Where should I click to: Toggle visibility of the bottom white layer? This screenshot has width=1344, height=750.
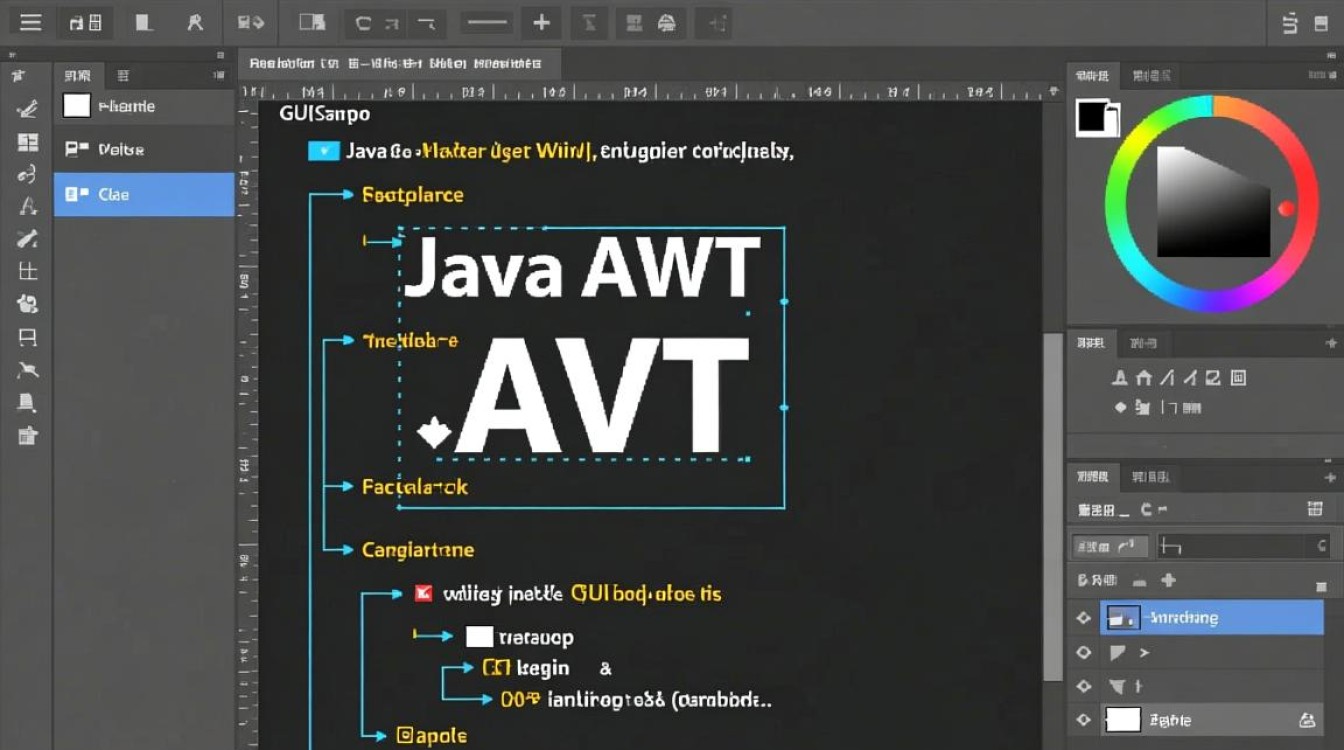1084,719
